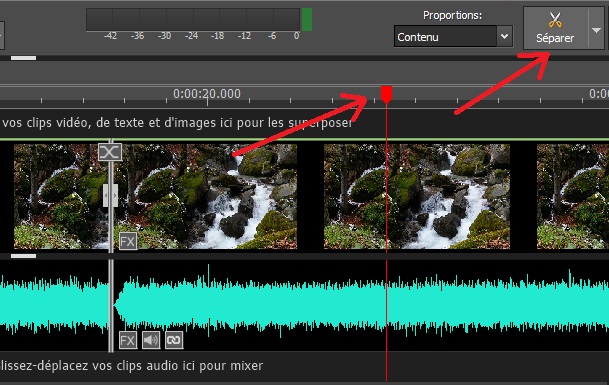The image size is (609, 385).
Task: Select the second waterfall video clip
Action: coord(417,196)
